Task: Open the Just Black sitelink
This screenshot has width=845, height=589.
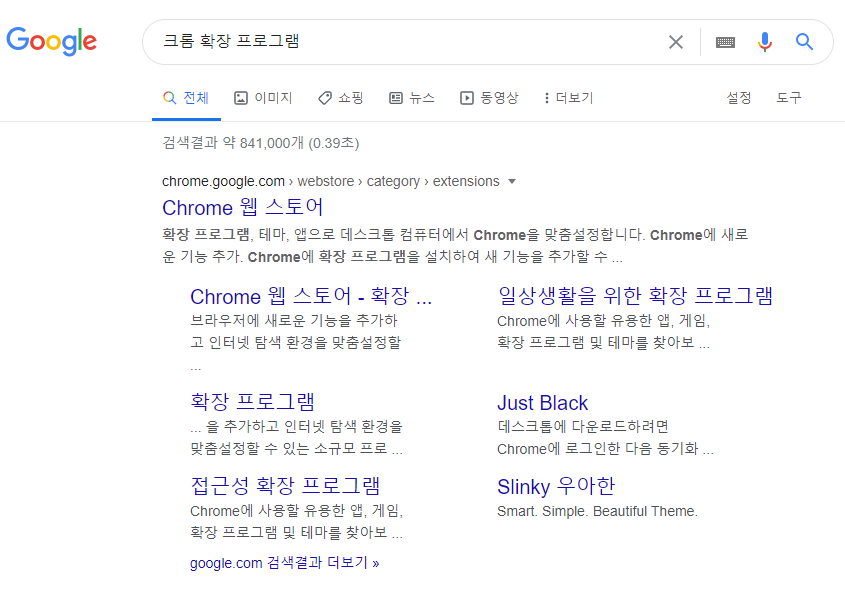Action: pos(543,403)
